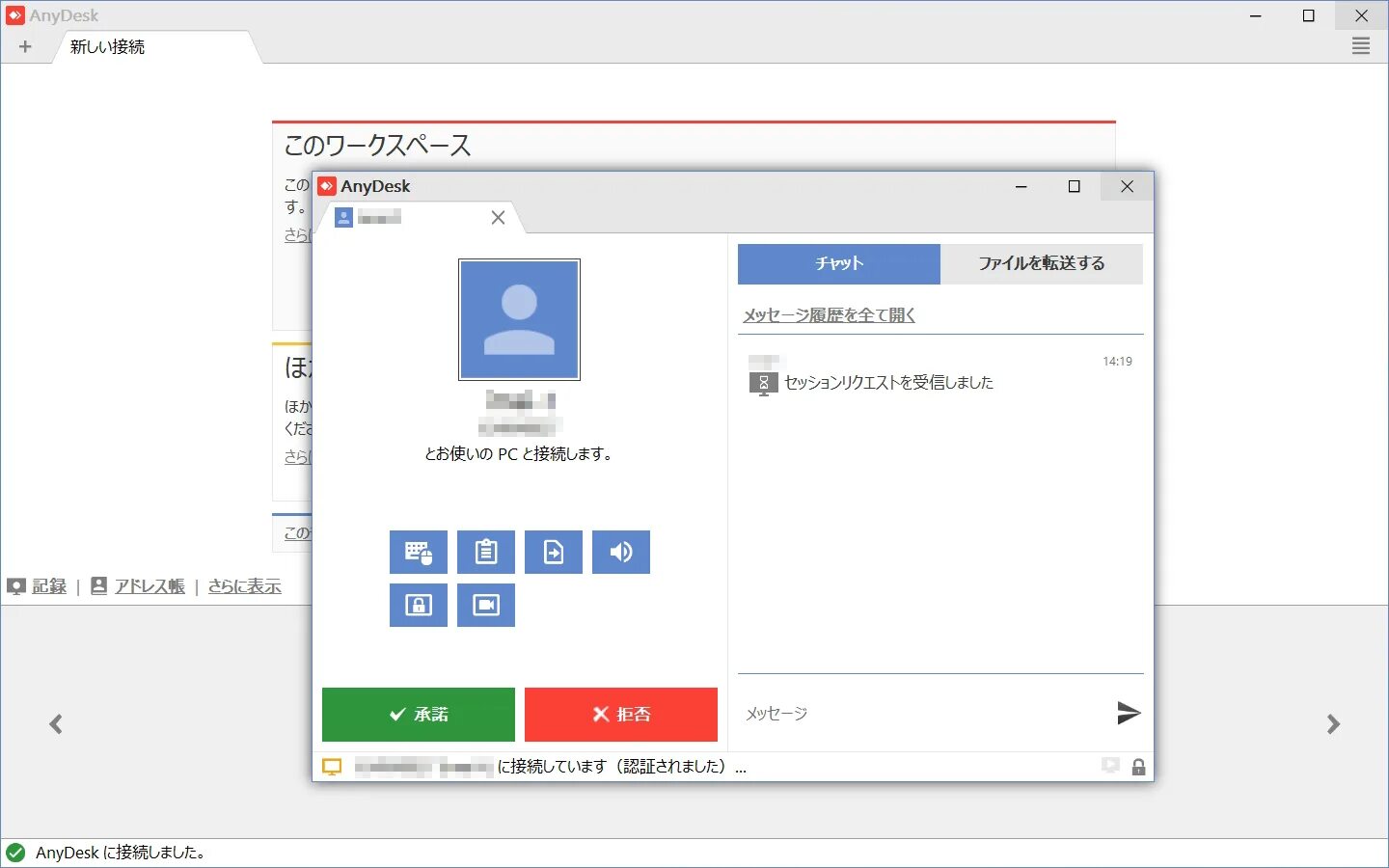Click とお使いの PC と接続します text
The height and width of the screenshot is (868, 1389).
point(519,453)
